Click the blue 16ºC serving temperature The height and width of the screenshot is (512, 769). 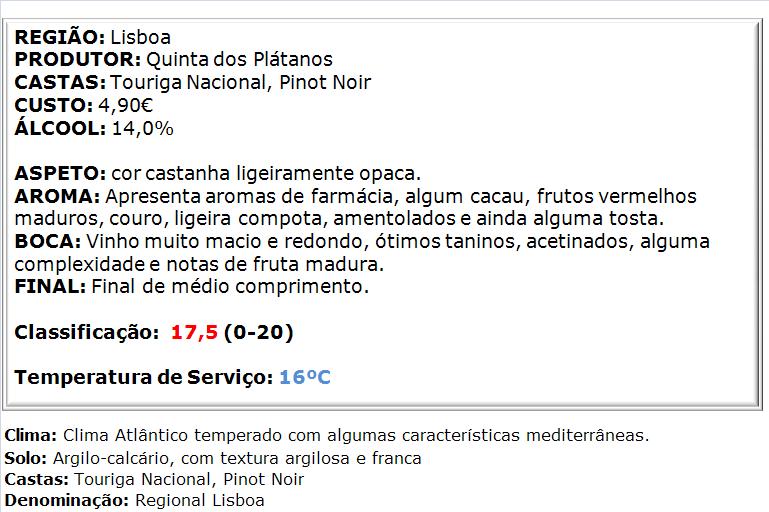305,377
